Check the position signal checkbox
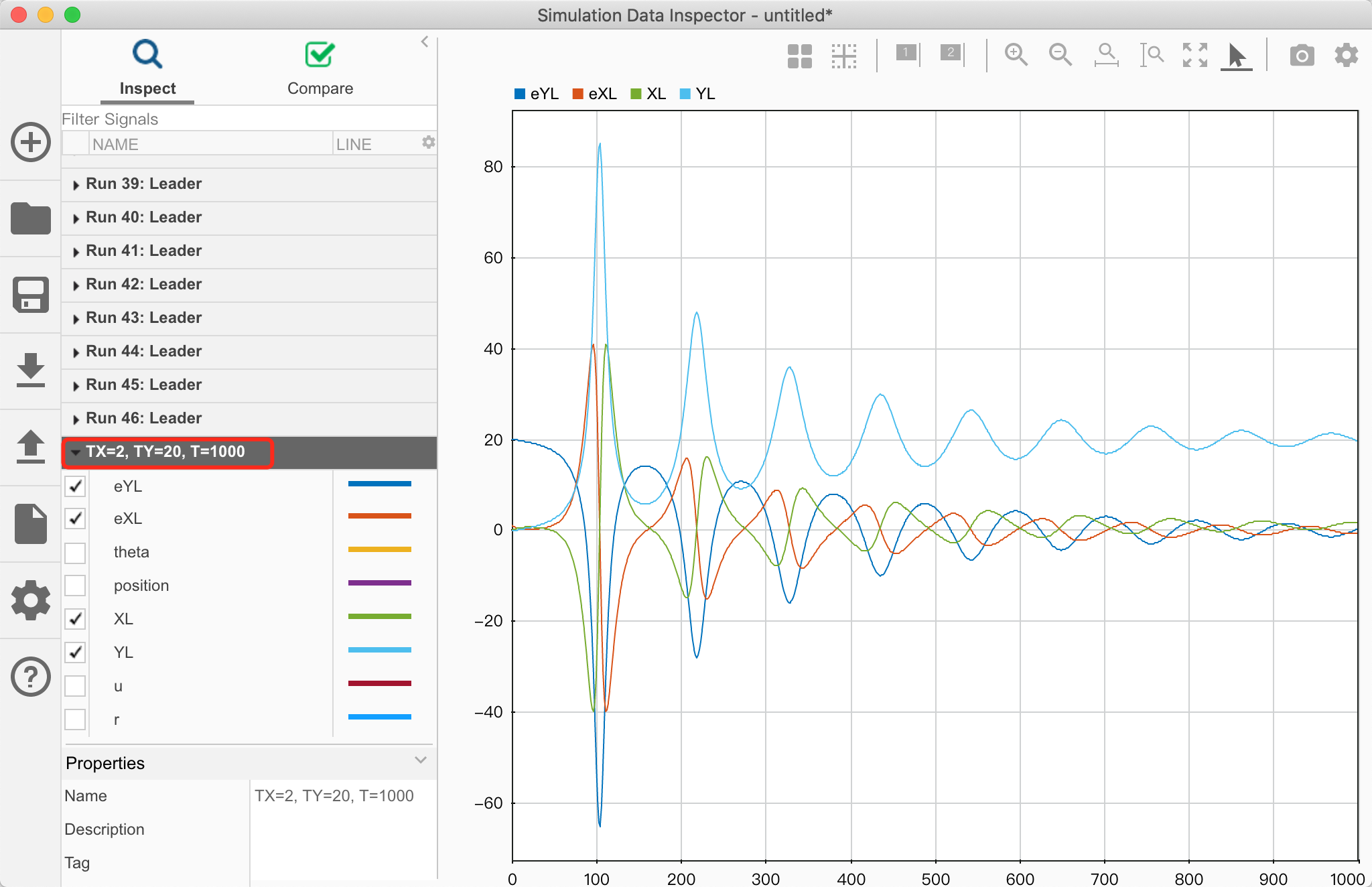This screenshot has height=887, width=1372. tap(75, 586)
